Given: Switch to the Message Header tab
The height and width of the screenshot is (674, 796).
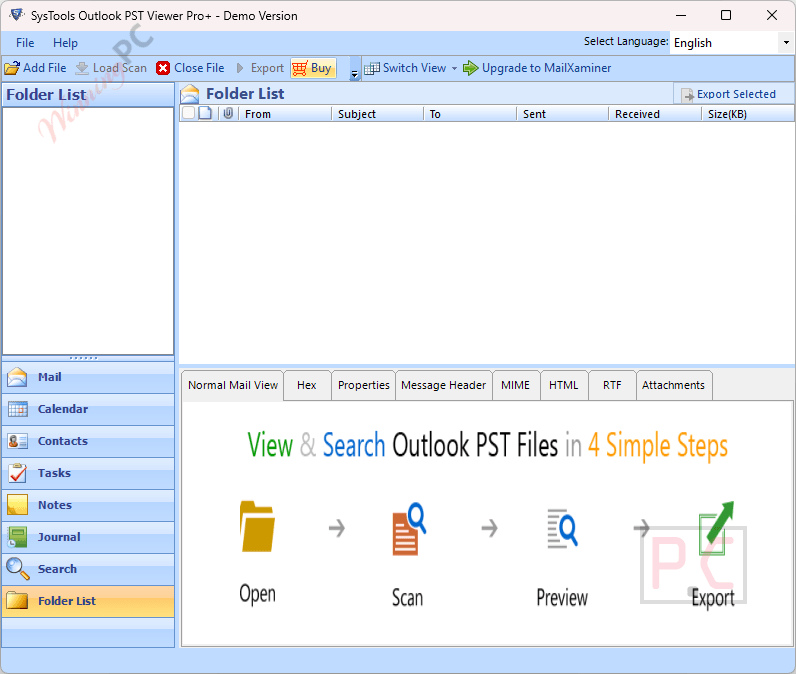Looking at the screenshot, I should click(x=444, y=386).
